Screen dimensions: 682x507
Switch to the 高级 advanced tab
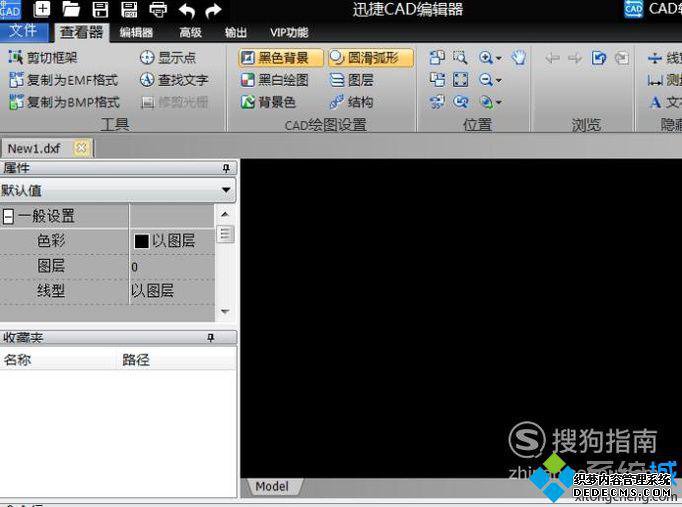pos(191,33)
